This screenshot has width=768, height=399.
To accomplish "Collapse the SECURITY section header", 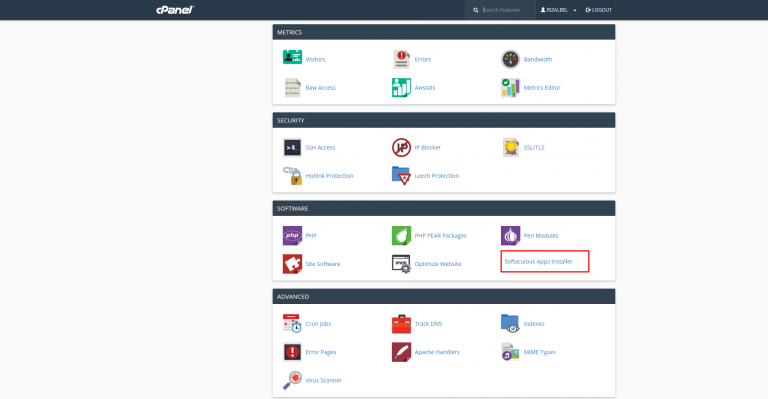I will pos(444,120).
